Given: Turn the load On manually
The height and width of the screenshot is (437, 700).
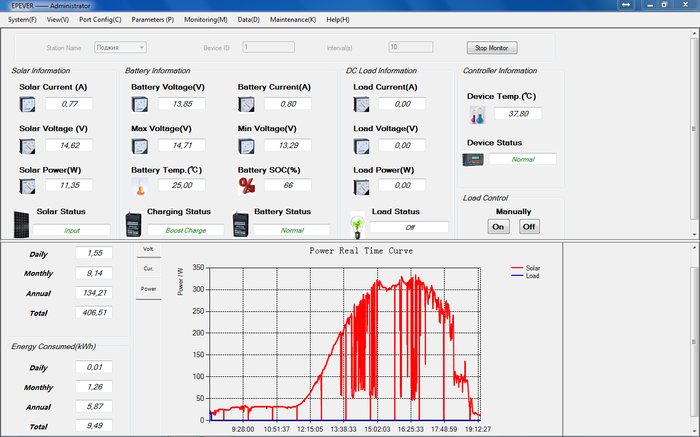Looking at the screenshot, I should tap(497, 226).
